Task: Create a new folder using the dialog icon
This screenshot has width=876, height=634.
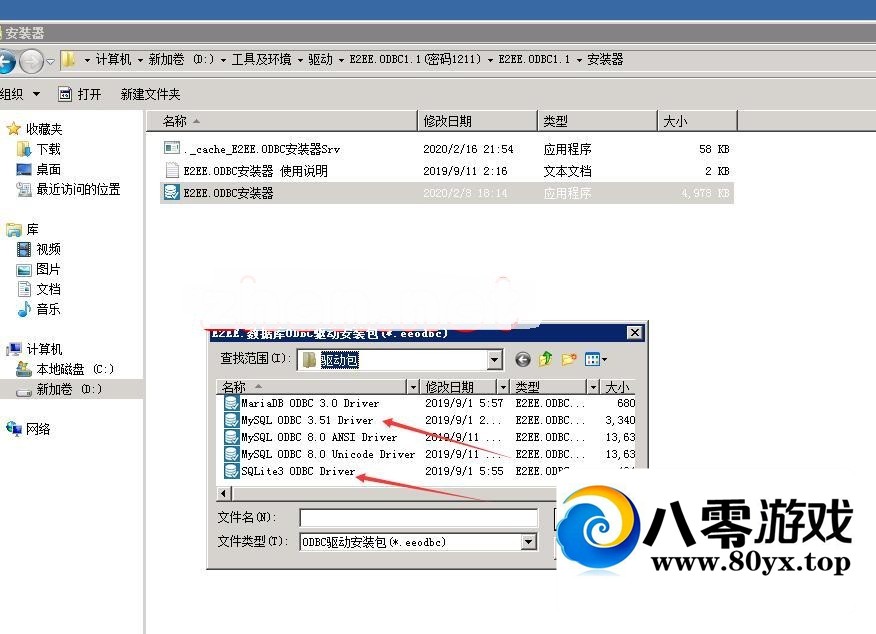Action: [x=569, y=359]
